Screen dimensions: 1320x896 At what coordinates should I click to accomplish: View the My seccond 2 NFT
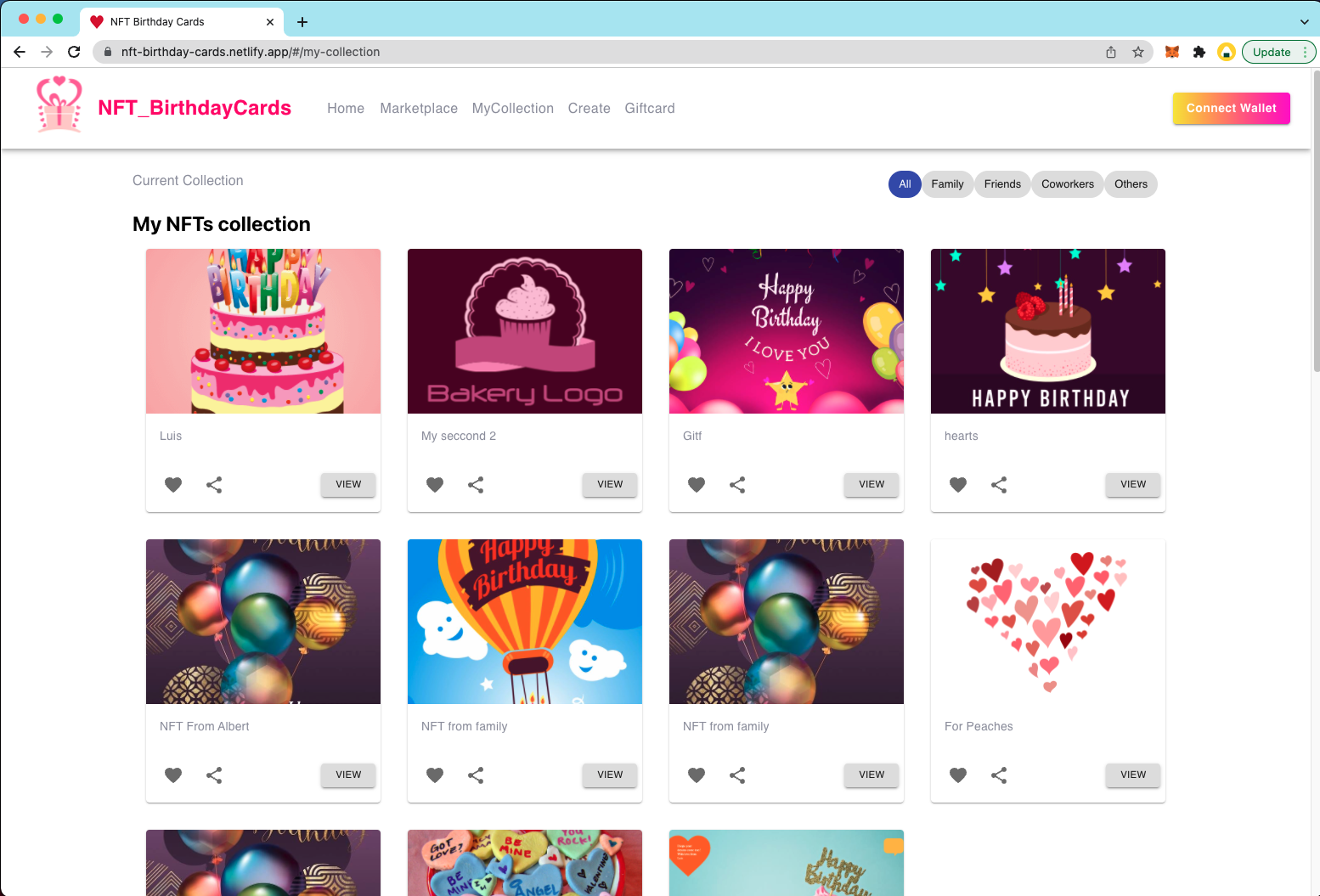point(610,484)
